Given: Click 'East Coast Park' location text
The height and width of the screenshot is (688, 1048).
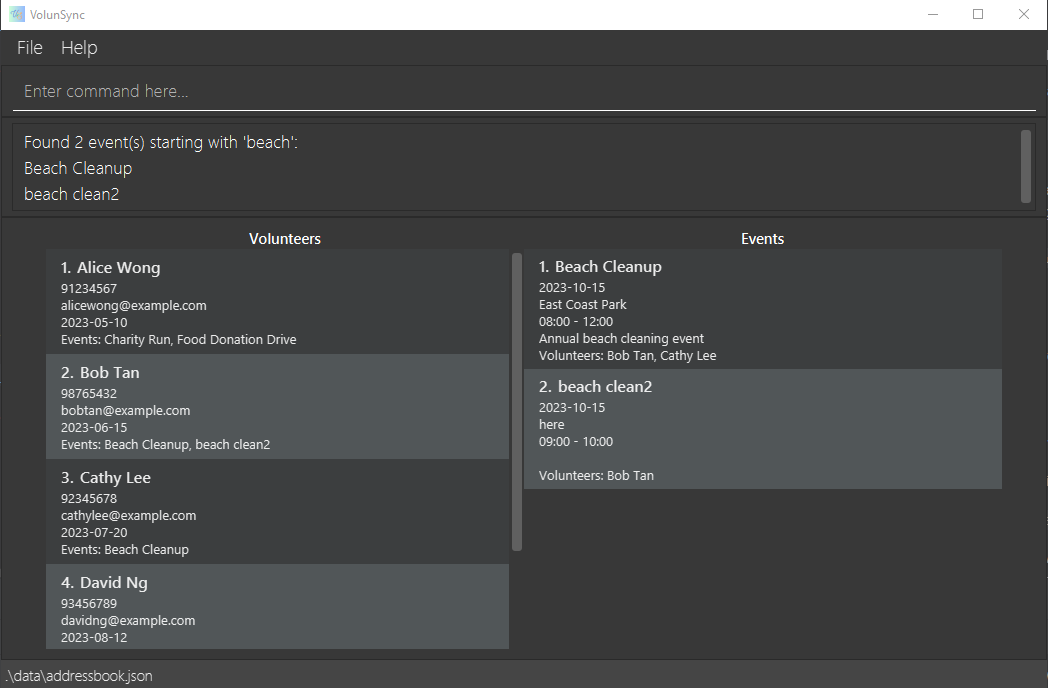Looking at the screenshot, I should point(583,304).
